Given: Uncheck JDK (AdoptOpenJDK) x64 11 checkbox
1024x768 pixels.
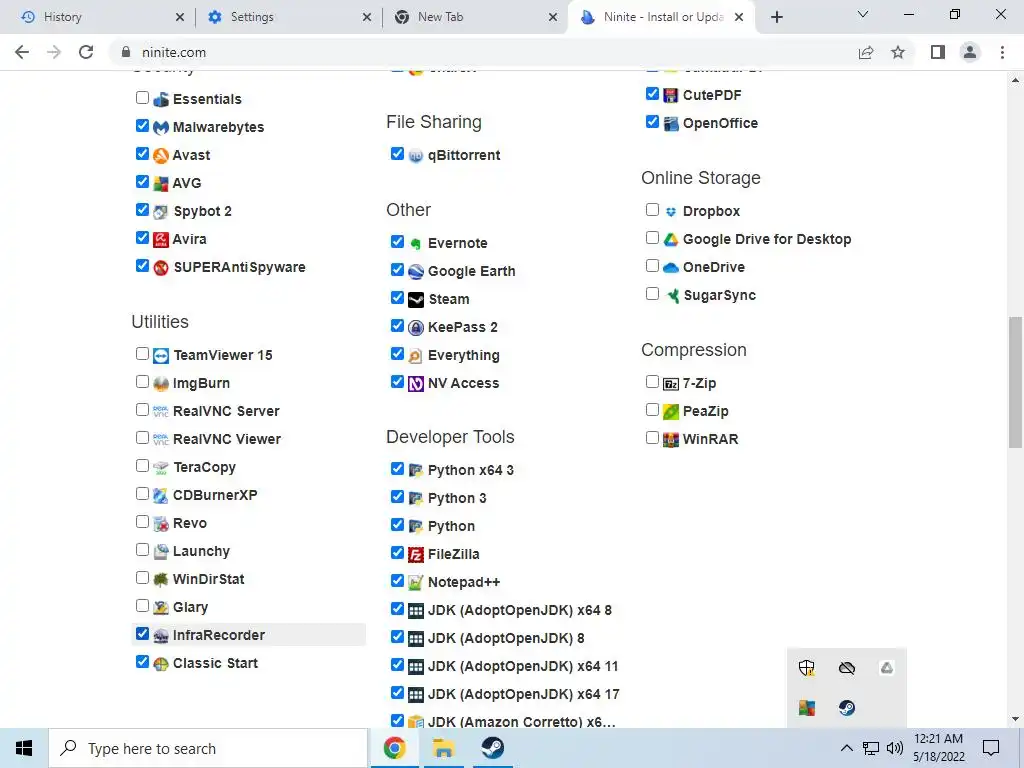Looking at the screenshot, I should coord(397,665).
